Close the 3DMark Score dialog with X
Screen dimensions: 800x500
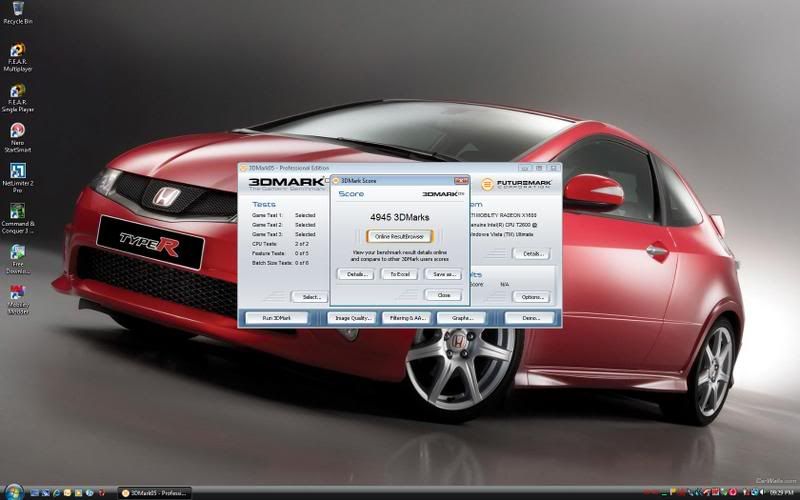[461, 181]
